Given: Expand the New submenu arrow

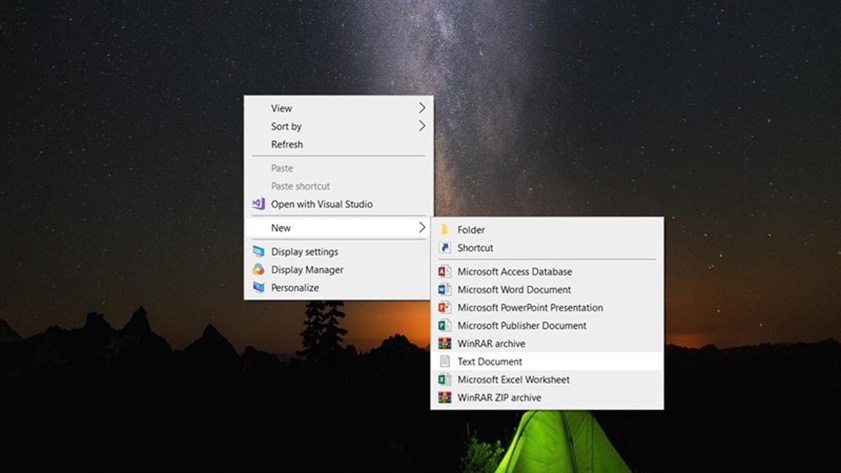Looking at the screenshot, I should (422, 228).
